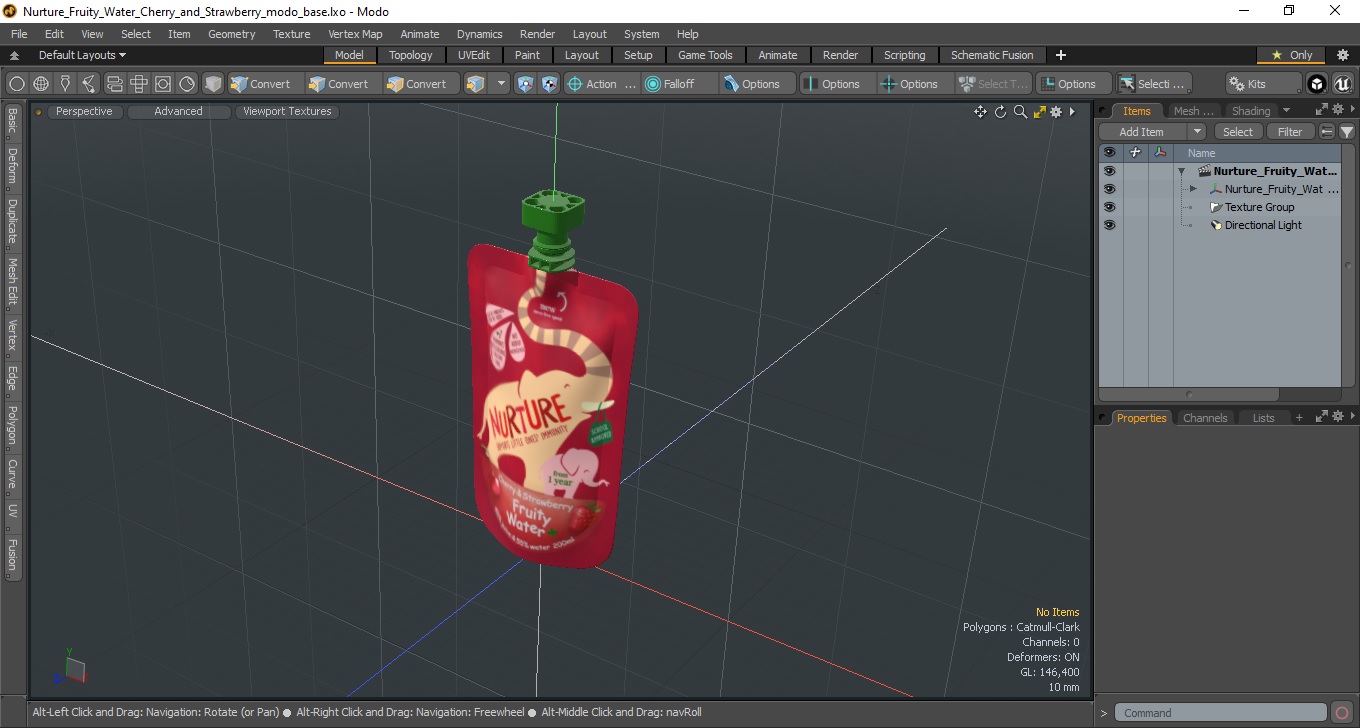Collapse the Nurture_Fruity_Wat scene item
Screen dimensions: 1360x728
coord(1182,171)
